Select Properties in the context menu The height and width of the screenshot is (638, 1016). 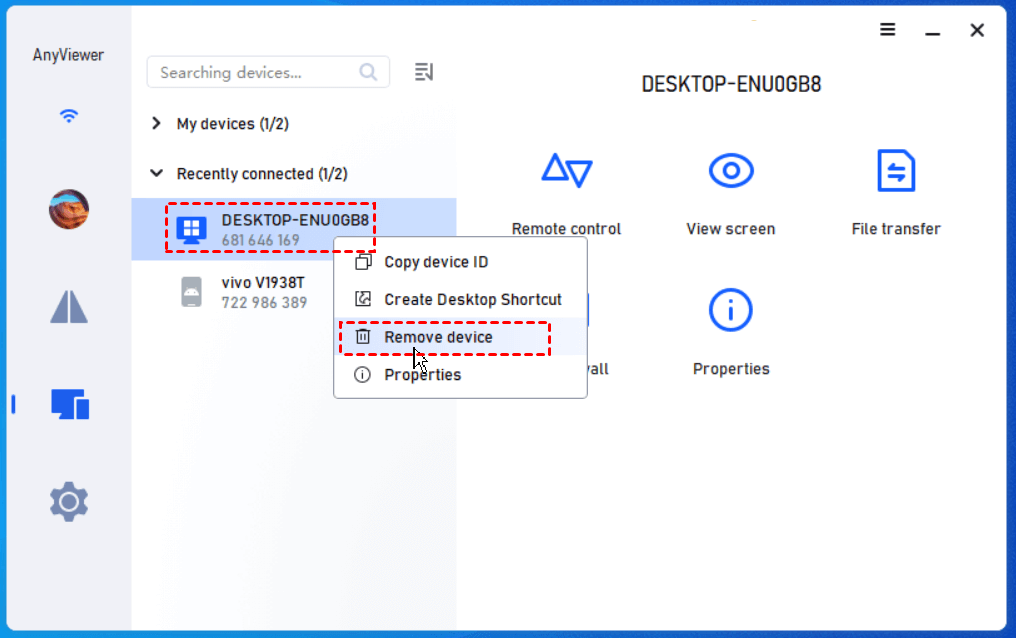pos(460,374)
